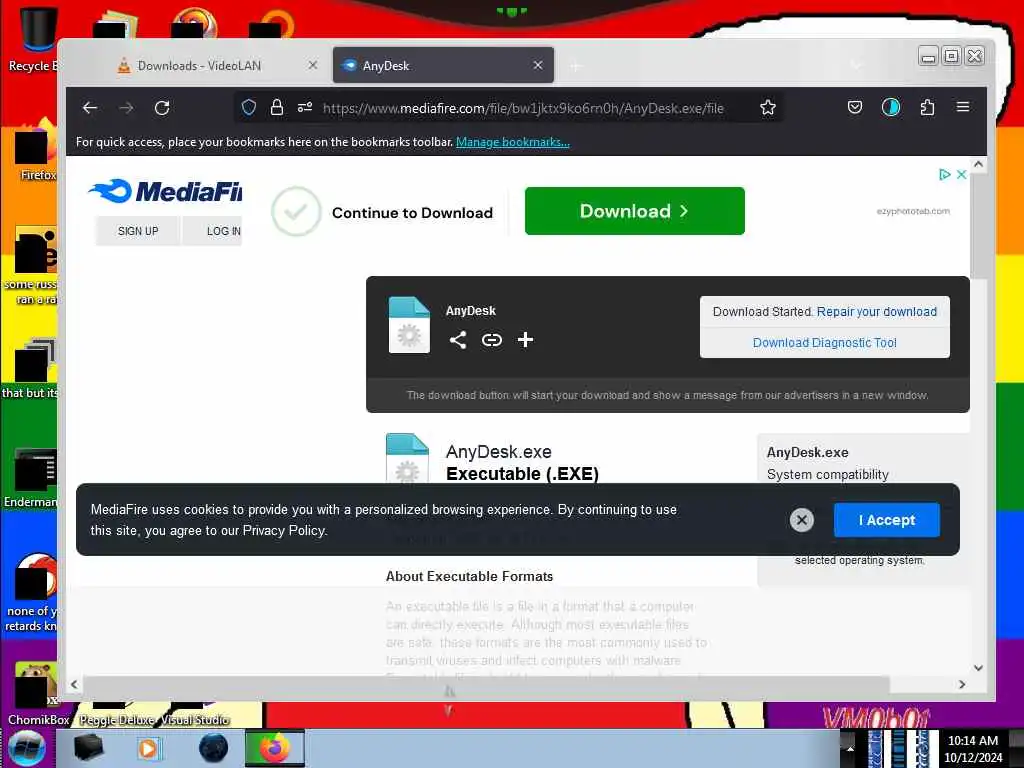Click the padlock site security icon
Image resolution: width=1024 pixels, height=768 pixels.
(x=277, y=108)
